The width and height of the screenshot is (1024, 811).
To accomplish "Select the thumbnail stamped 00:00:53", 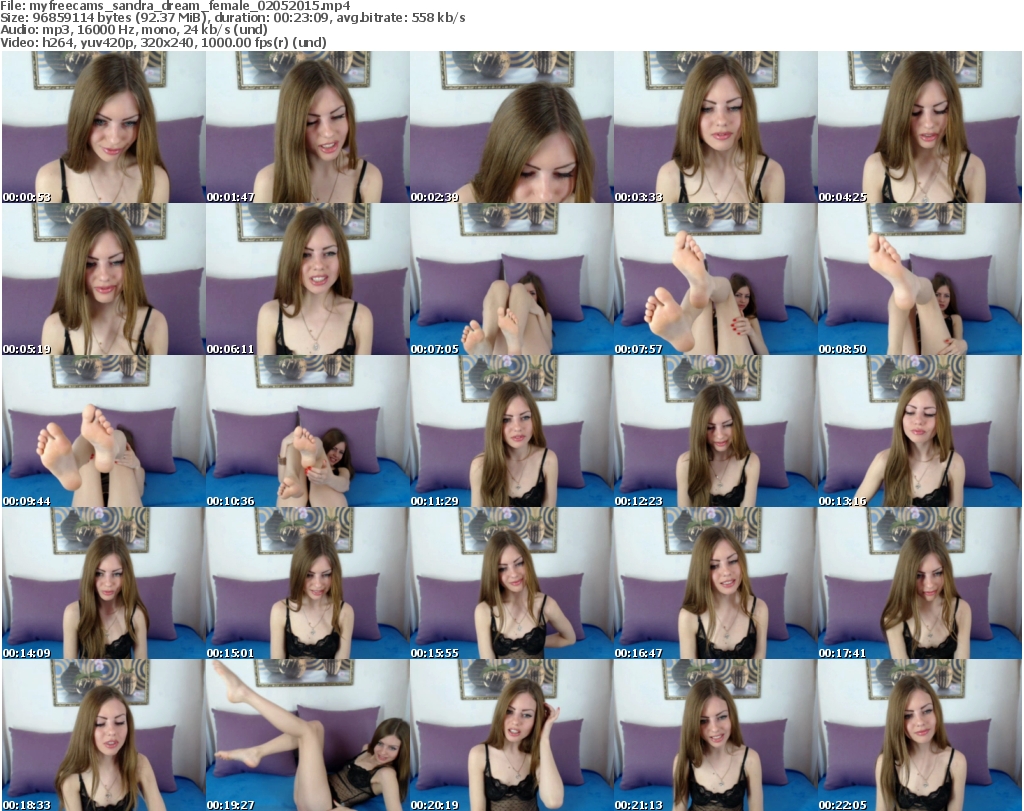I will click(x=103, y=127).
